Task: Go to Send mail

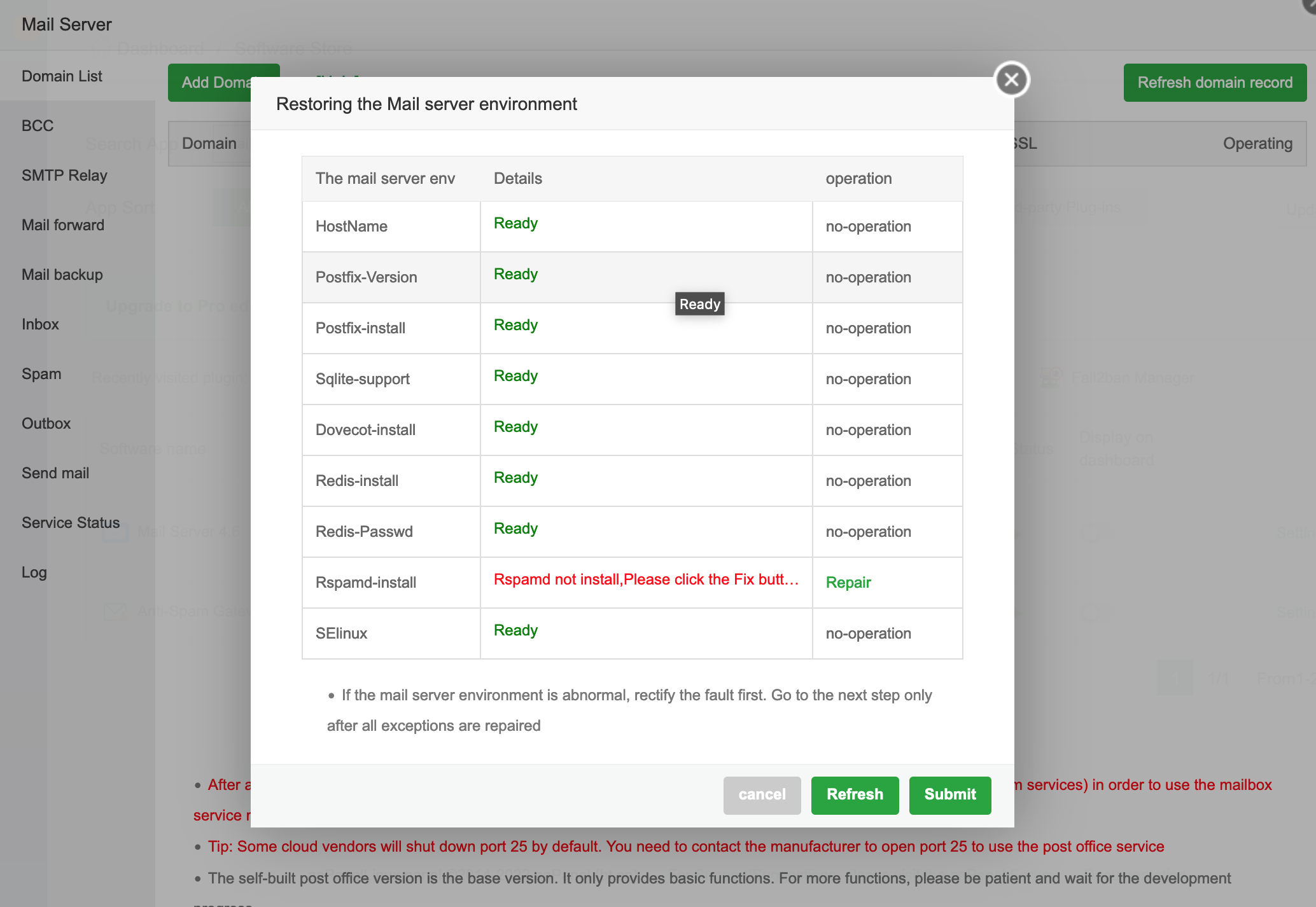Action: [55, 473]
